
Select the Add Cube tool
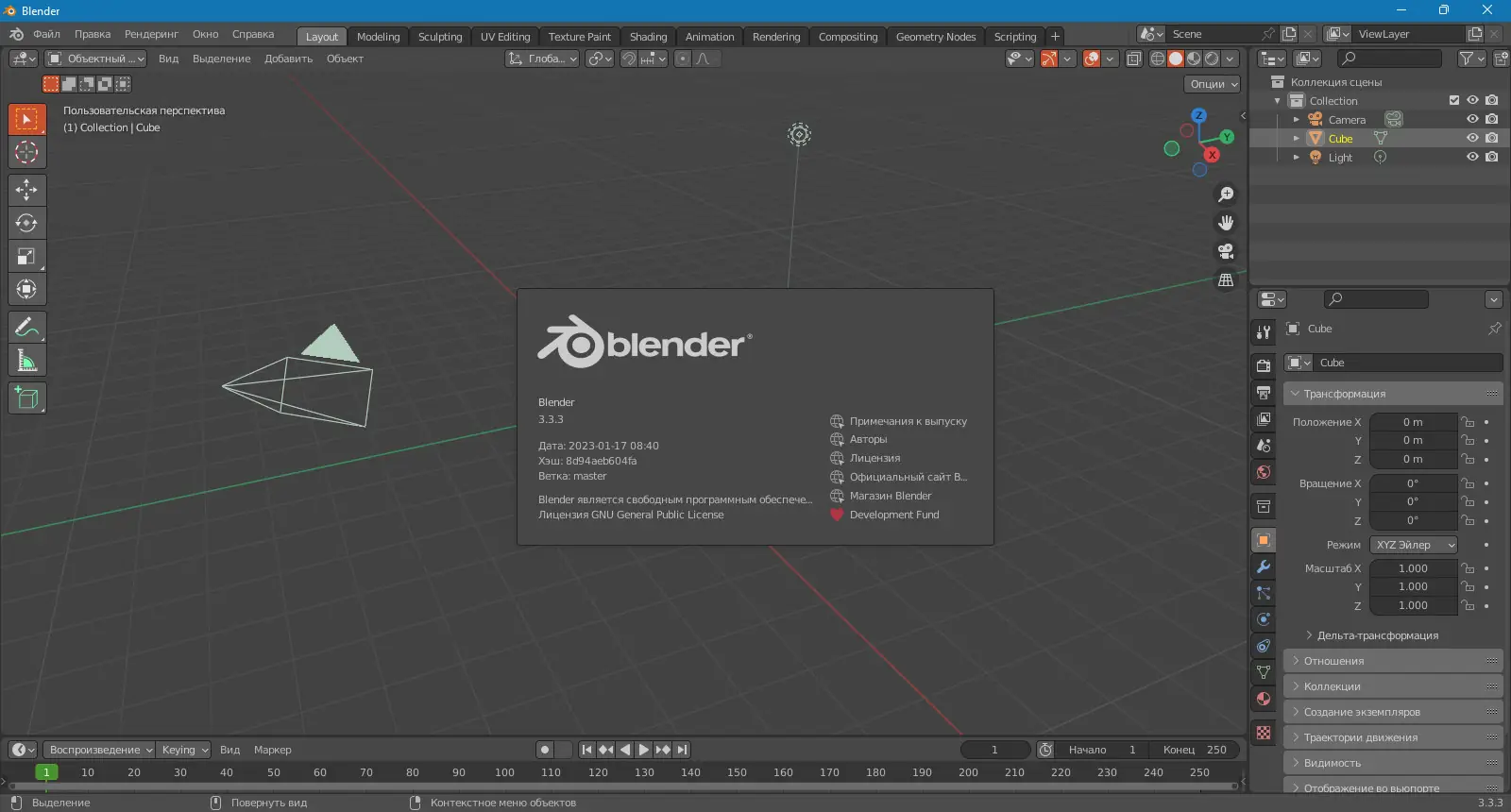pos(26,398)
